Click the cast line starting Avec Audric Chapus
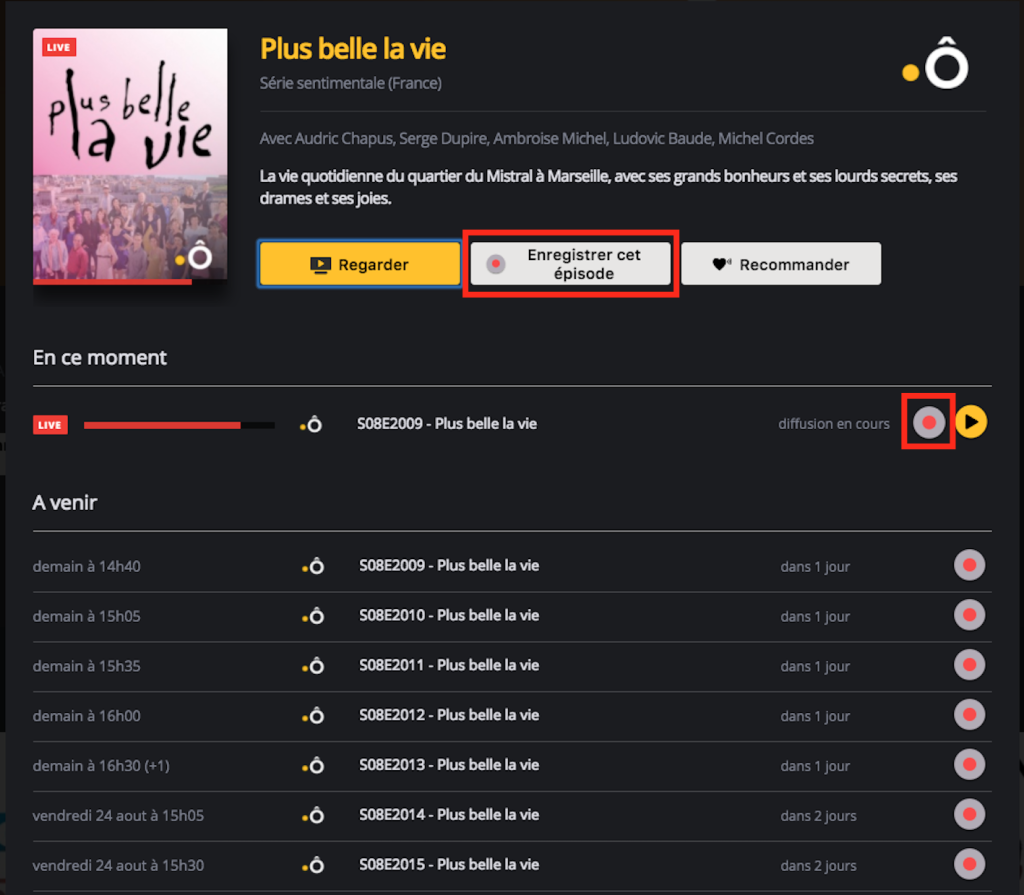This screenshot has width=1024, height=895. point(536,138)
